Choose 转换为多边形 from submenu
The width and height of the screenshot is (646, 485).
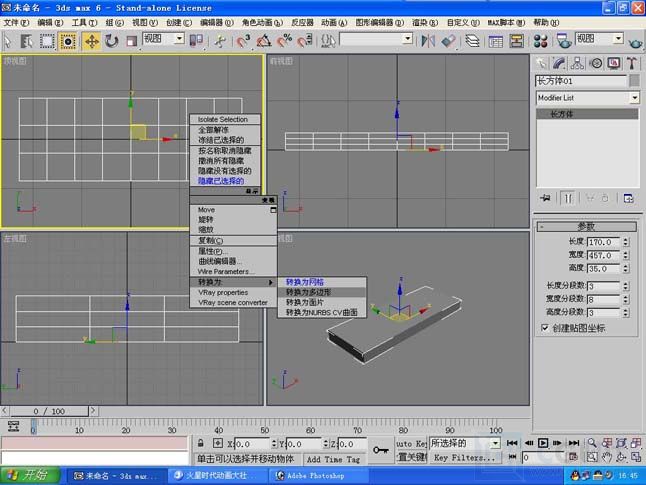pos(322,292)
